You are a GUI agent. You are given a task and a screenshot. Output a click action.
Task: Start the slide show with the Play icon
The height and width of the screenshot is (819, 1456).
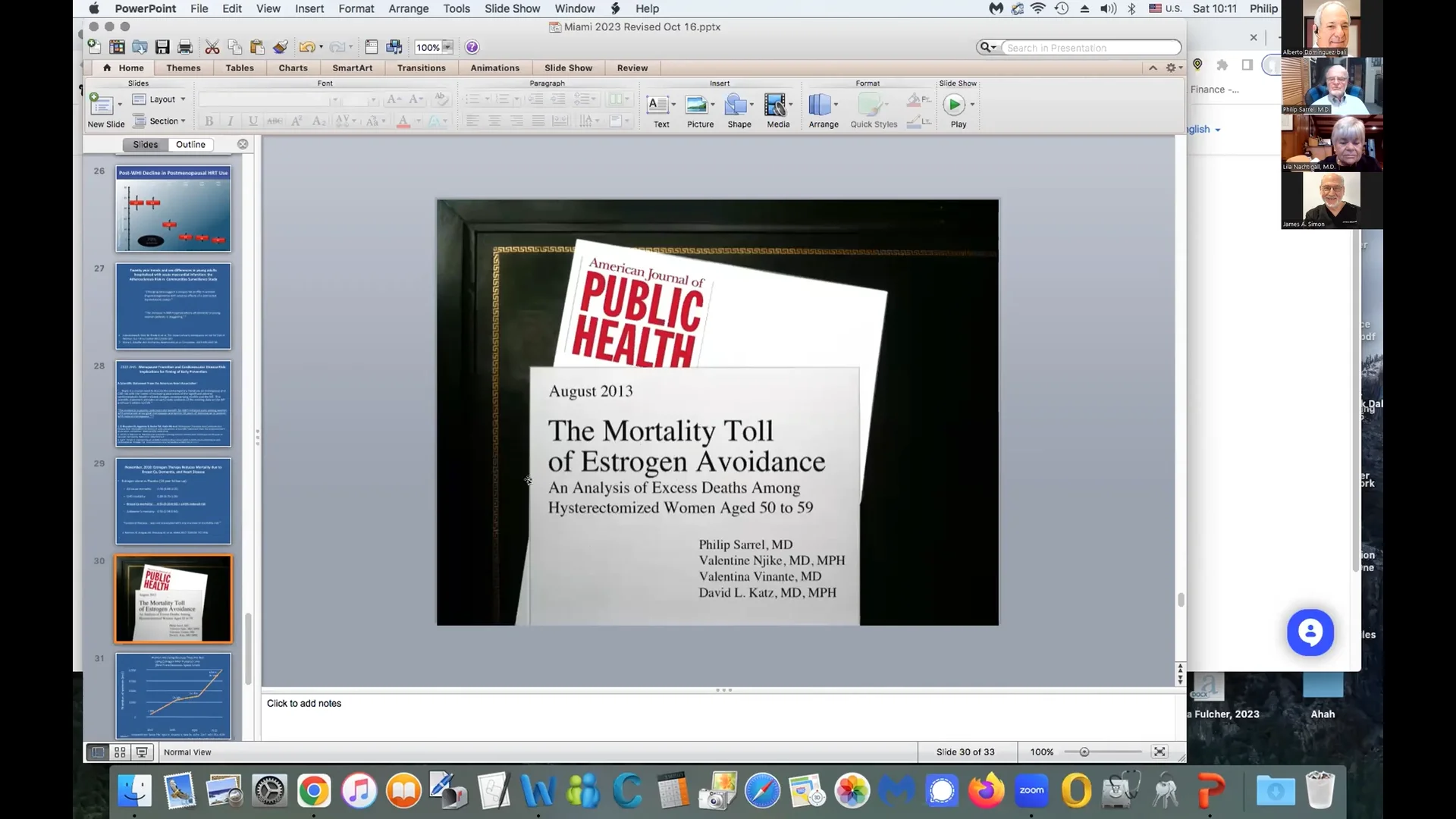click(954, 104)
